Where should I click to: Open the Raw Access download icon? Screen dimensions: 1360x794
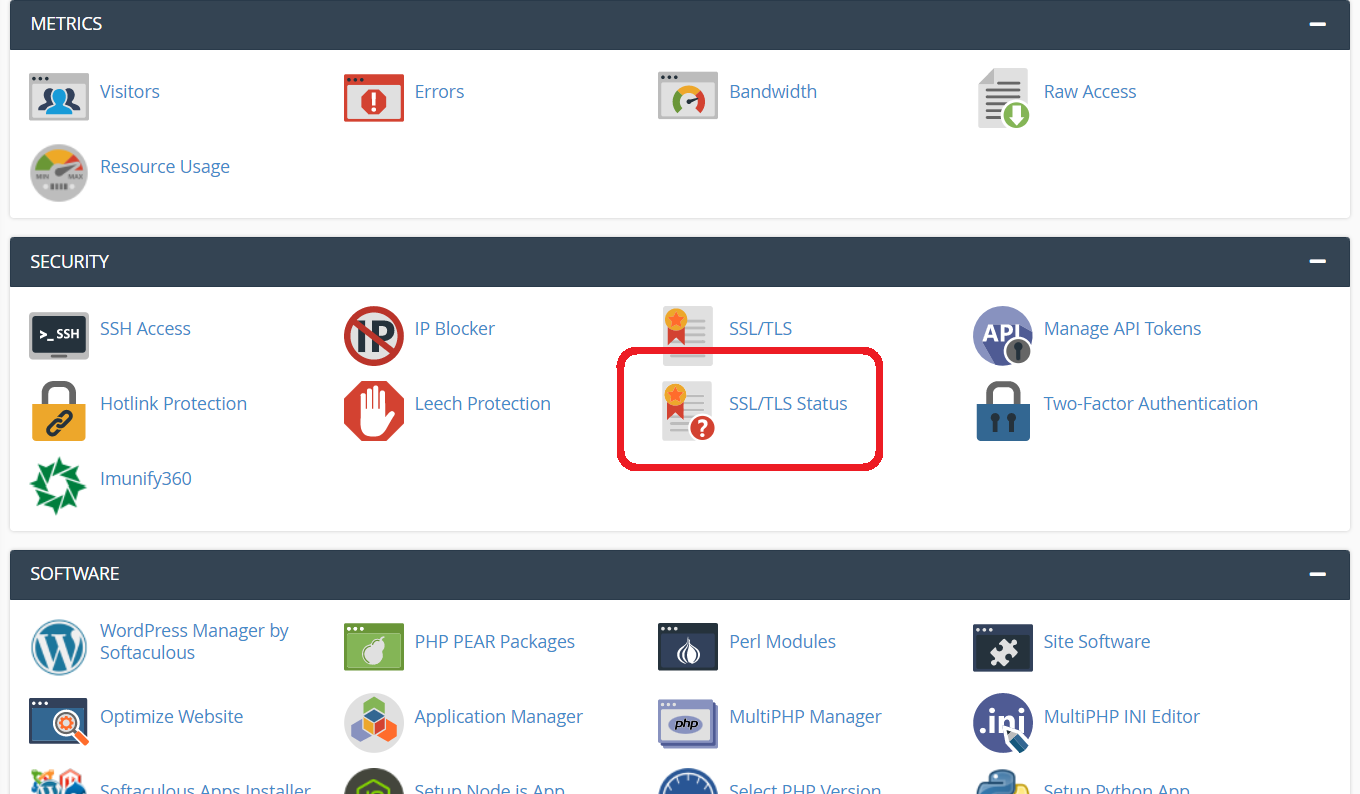tap(1003, 97)
